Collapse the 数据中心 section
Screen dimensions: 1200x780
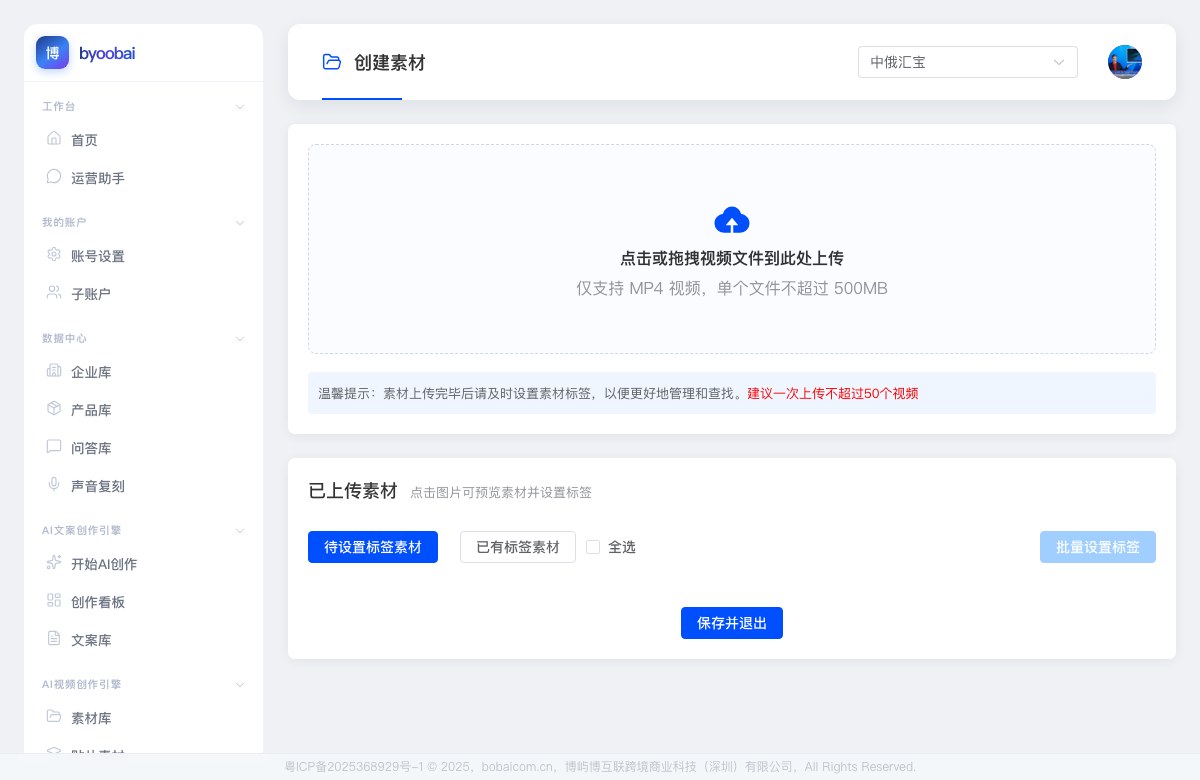coord(240,338)
